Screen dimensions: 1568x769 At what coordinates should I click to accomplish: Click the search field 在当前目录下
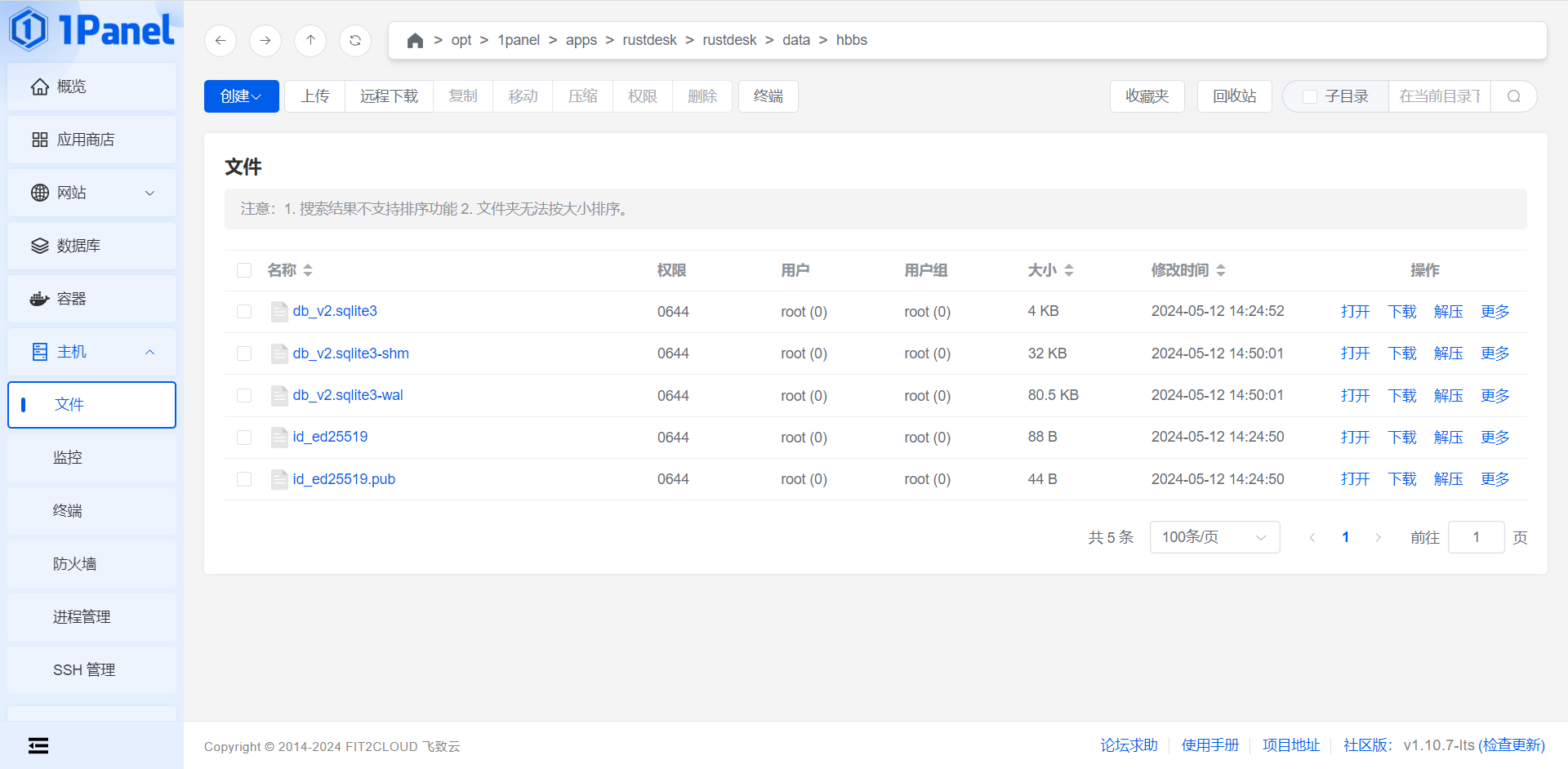[x=1440, y=96]
